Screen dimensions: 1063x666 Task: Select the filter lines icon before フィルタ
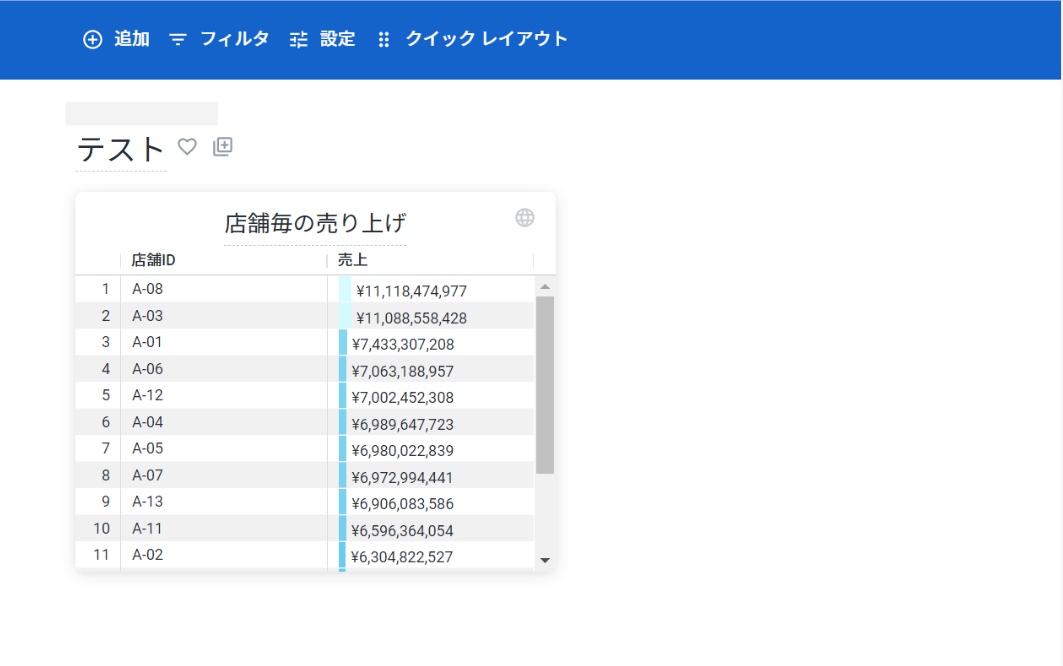(x=180, y=39)
